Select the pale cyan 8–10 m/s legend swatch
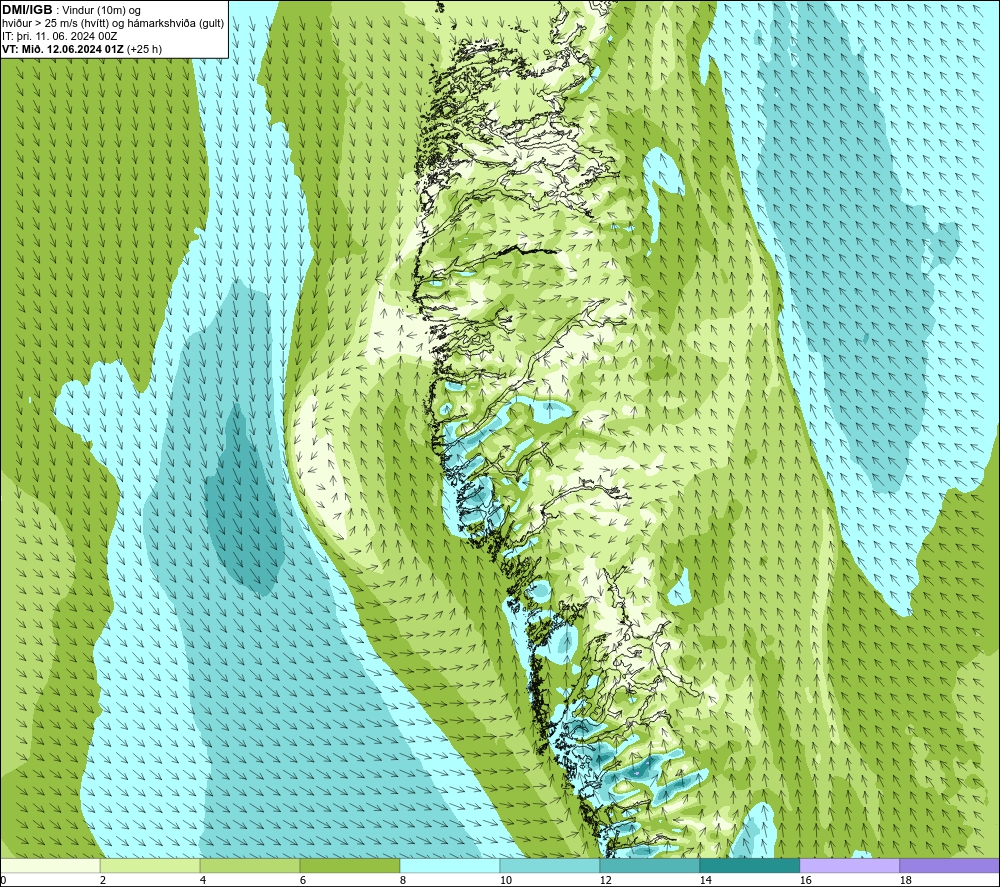 tap(450, 865)
